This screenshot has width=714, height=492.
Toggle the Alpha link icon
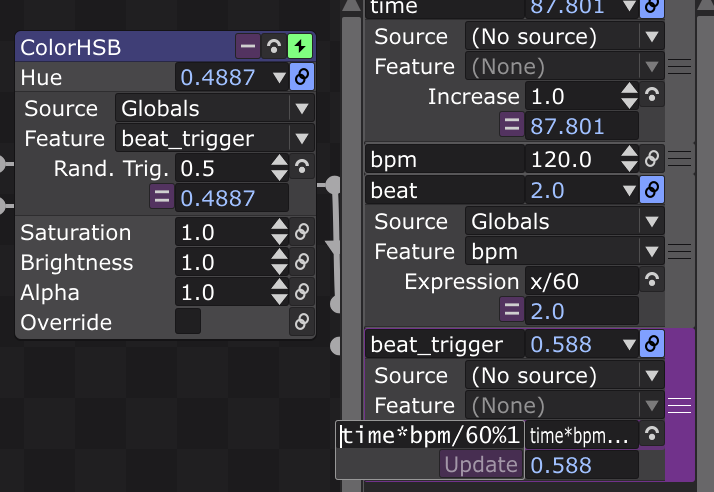302,292
